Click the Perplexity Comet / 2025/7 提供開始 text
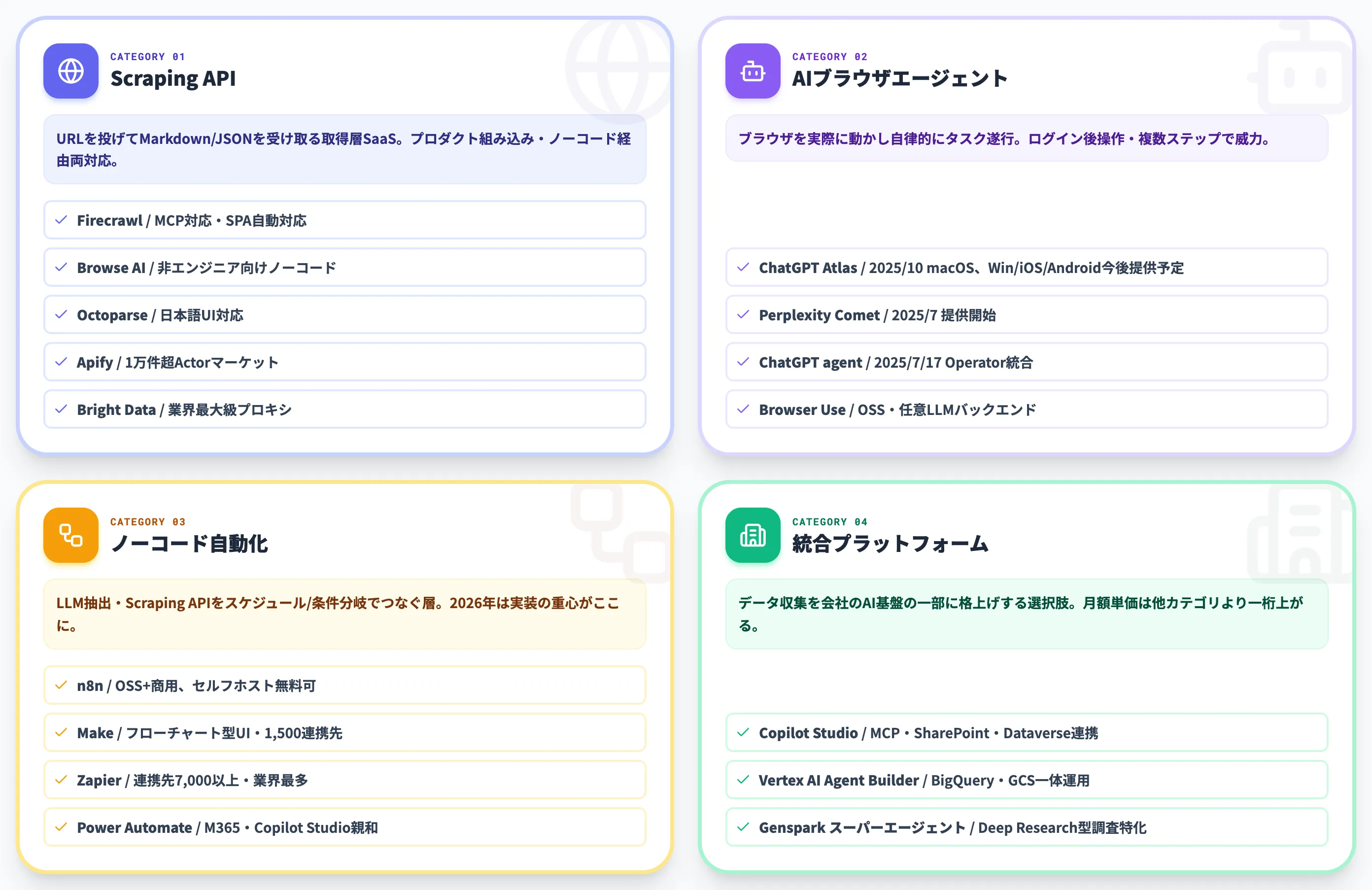 coord(877,315)
